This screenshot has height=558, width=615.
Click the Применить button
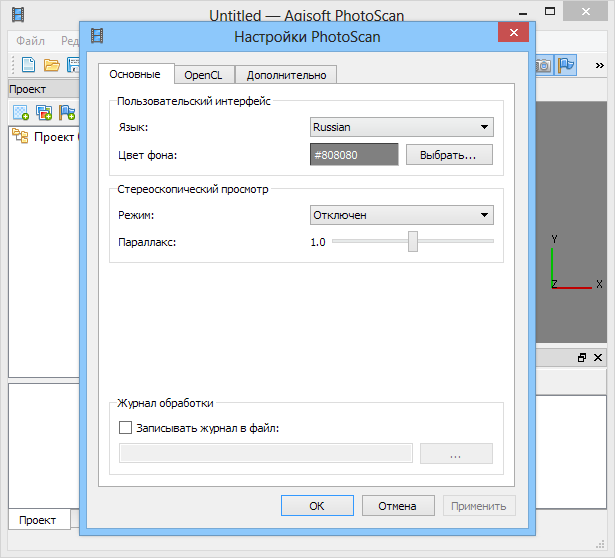[479, 506]
